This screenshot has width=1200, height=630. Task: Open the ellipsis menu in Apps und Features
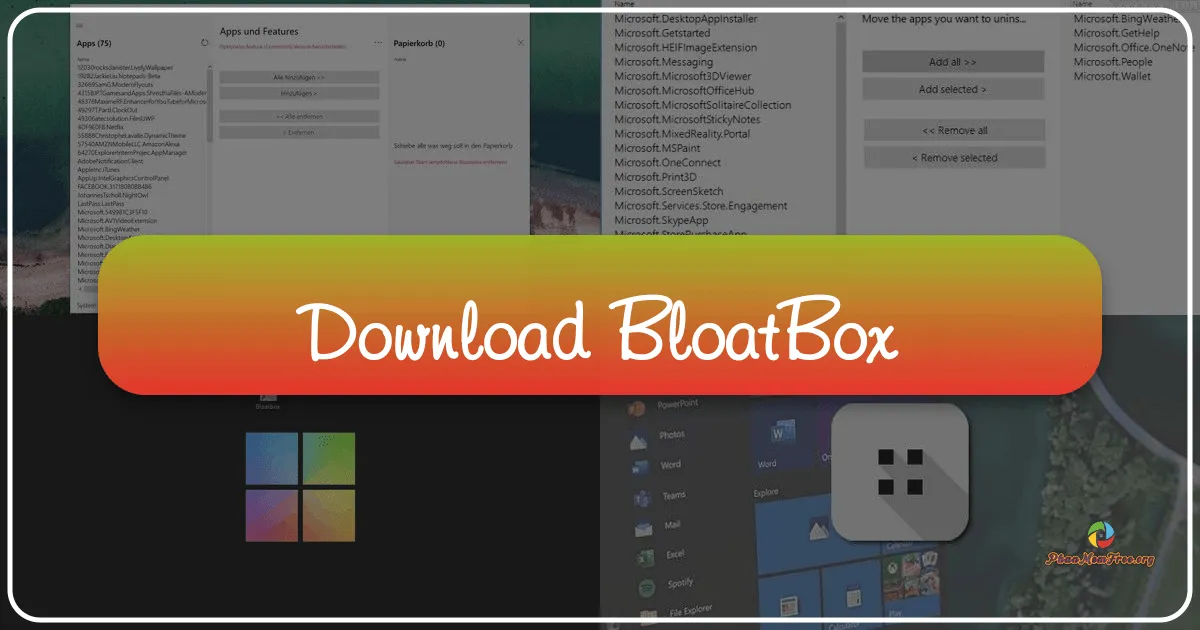pos(378,42)
